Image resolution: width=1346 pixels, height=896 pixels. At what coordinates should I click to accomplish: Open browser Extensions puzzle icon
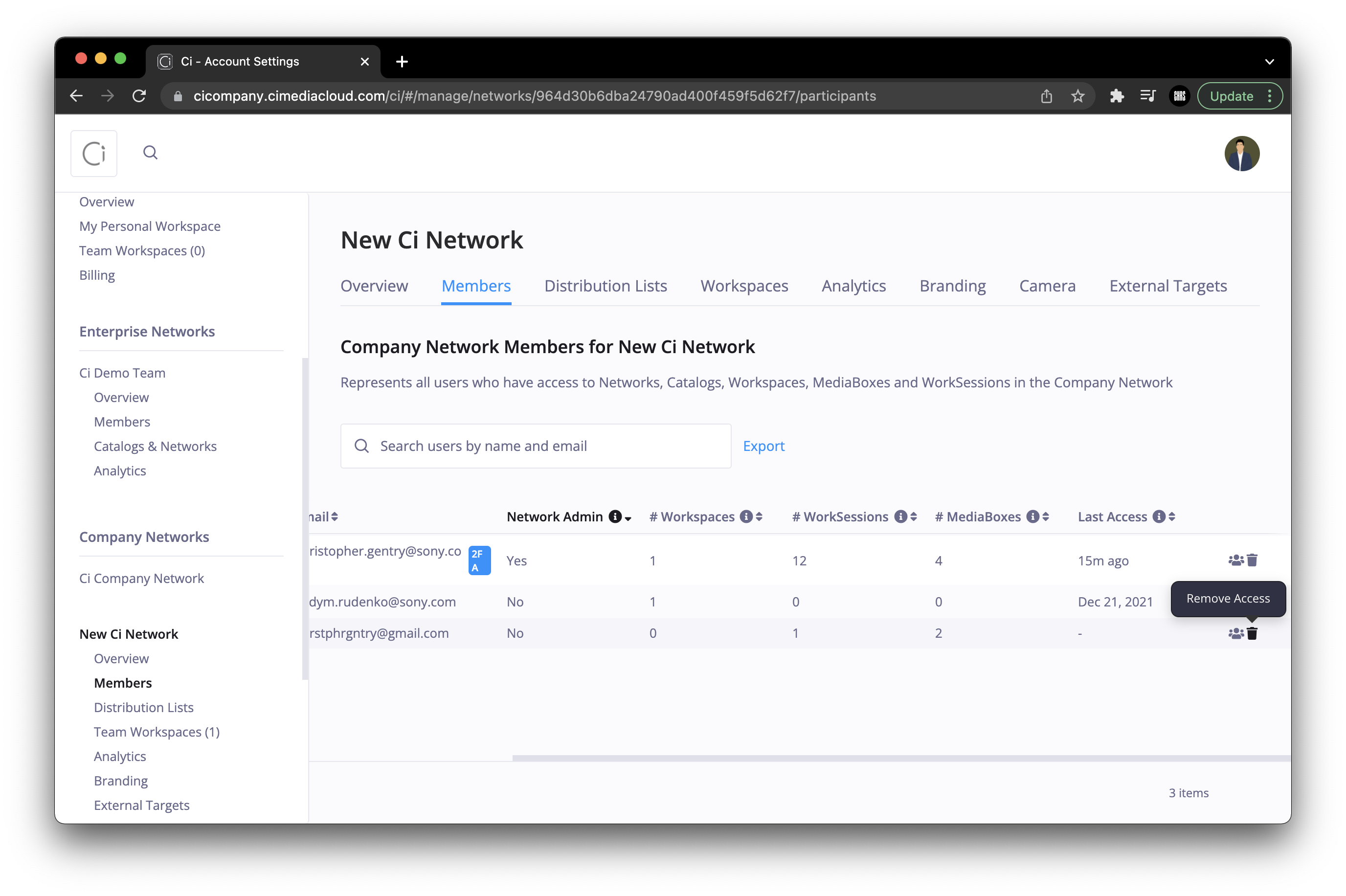click(1116, 96)
